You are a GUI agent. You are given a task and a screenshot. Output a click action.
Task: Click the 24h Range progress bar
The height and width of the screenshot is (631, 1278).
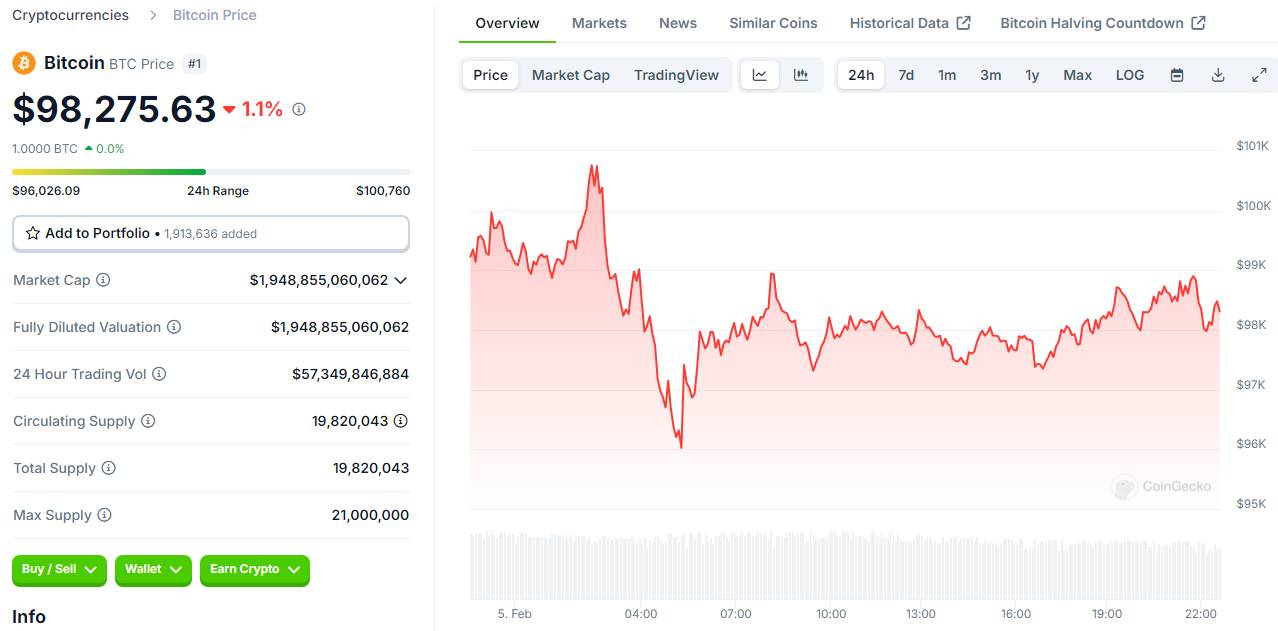pyautogui.click(x=211, y=172)
